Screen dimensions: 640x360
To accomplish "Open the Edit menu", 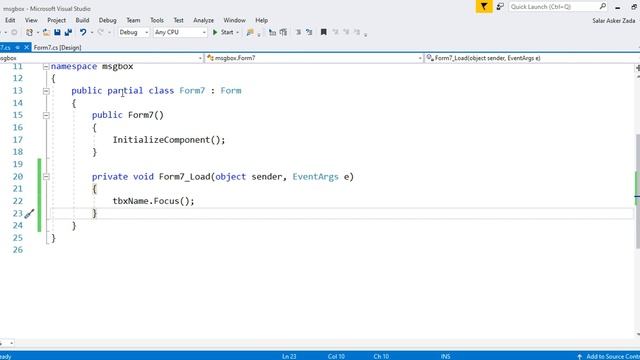I will [10, 20].
